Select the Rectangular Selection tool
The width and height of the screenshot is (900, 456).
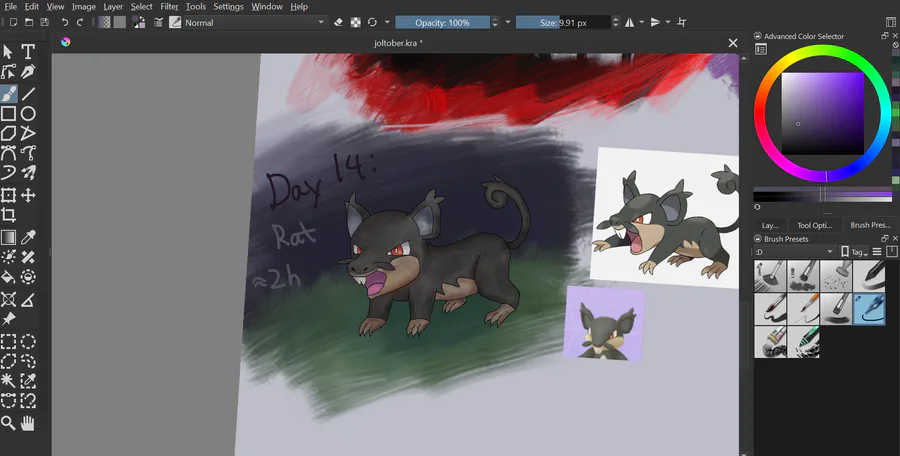(x=8, y=342)
